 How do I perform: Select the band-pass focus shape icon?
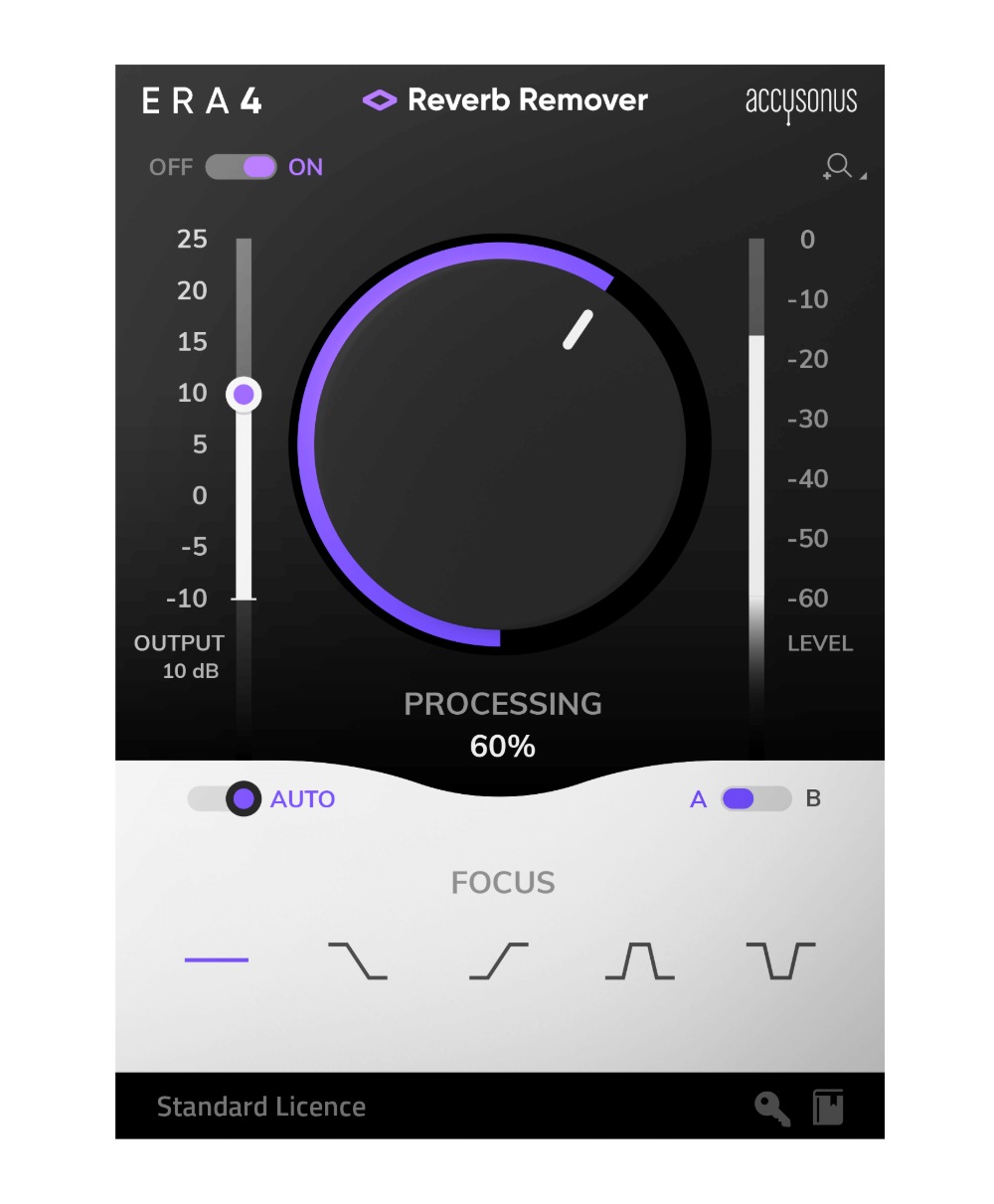(640, 960)
